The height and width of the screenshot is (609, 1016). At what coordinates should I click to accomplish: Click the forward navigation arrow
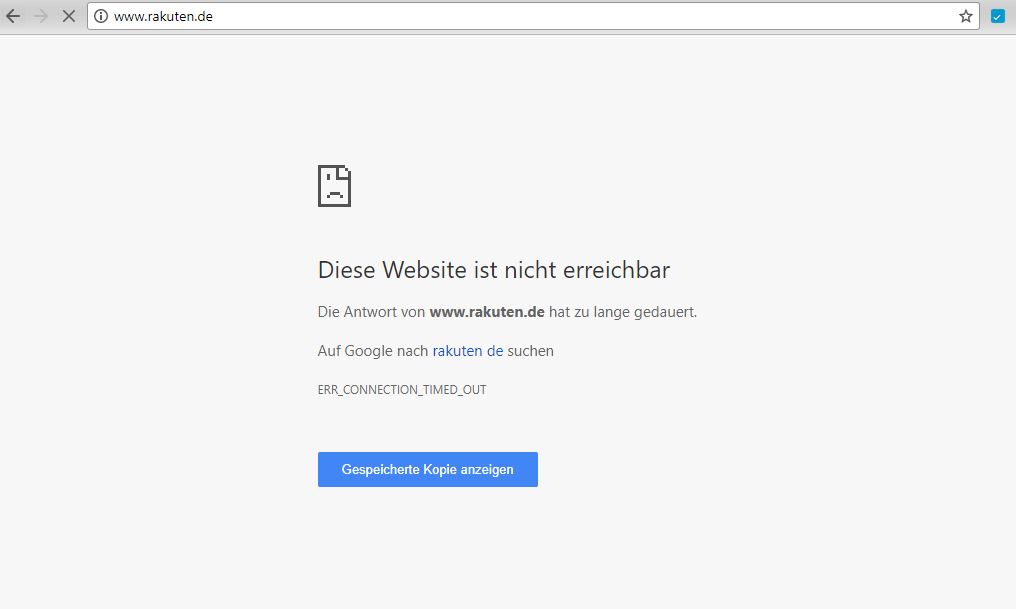pos(41,16)
